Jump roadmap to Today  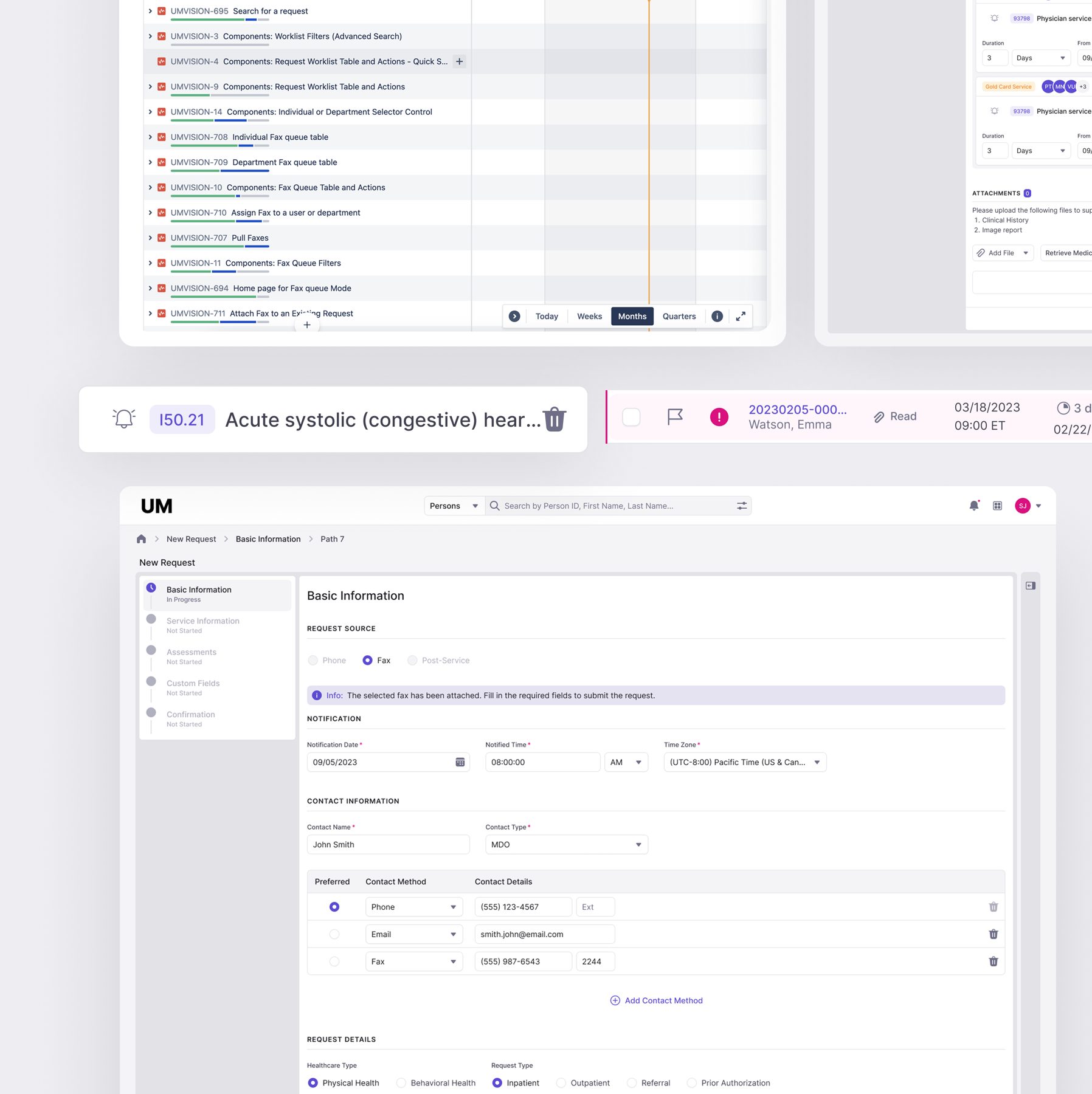tap(547, 317)
